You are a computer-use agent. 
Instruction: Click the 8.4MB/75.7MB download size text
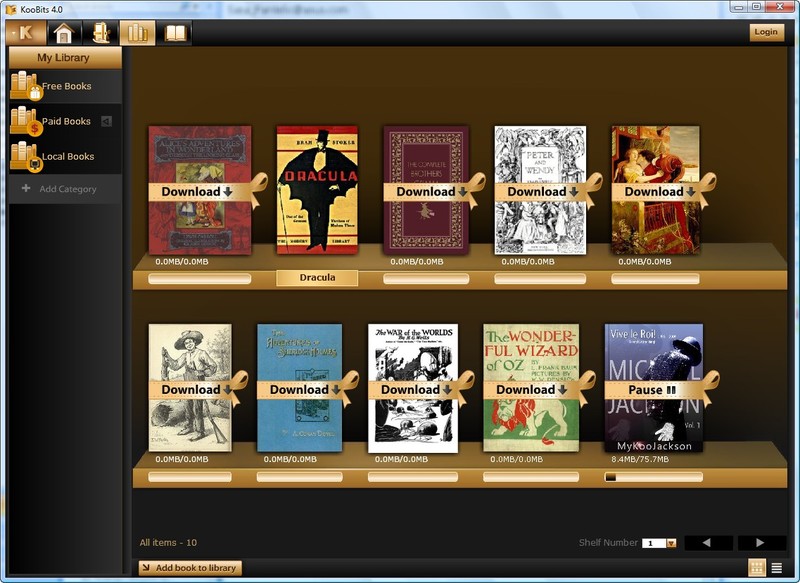coord(640,459)
